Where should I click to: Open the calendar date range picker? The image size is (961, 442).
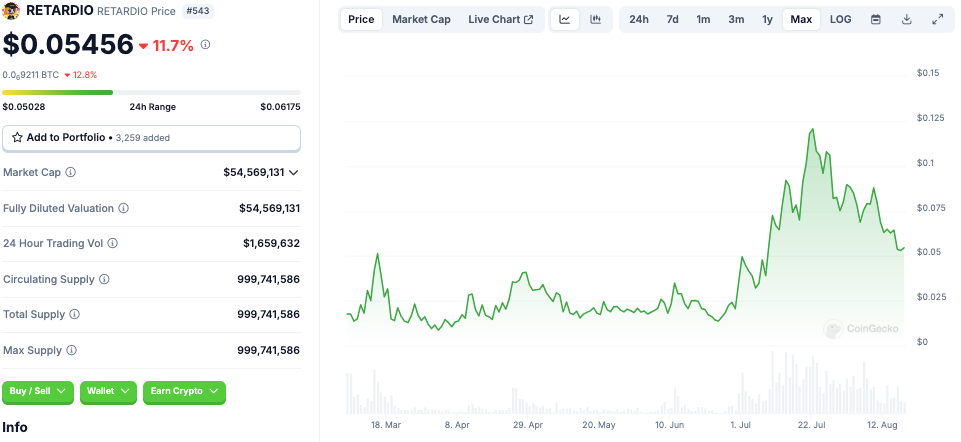876,20
